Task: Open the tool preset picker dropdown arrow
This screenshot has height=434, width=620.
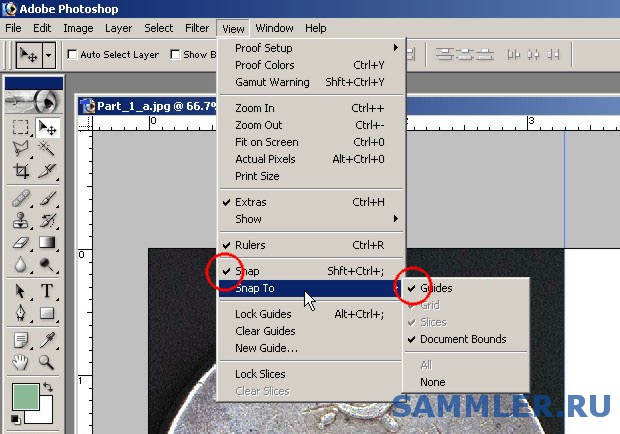Action: coord(50,54)
